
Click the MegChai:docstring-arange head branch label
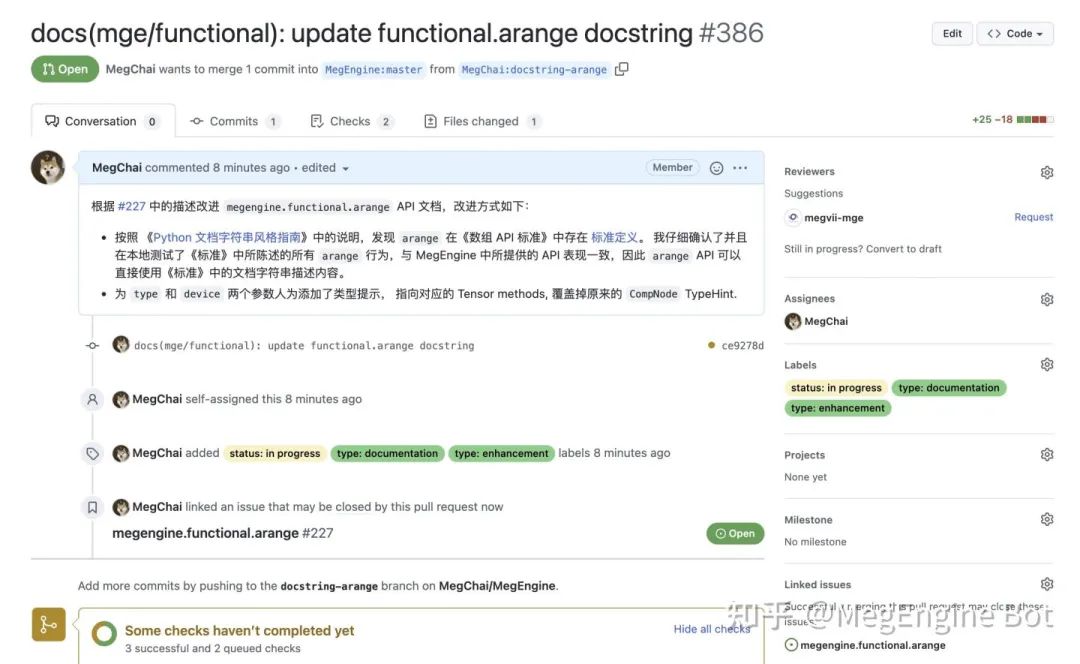pos(534,70)
